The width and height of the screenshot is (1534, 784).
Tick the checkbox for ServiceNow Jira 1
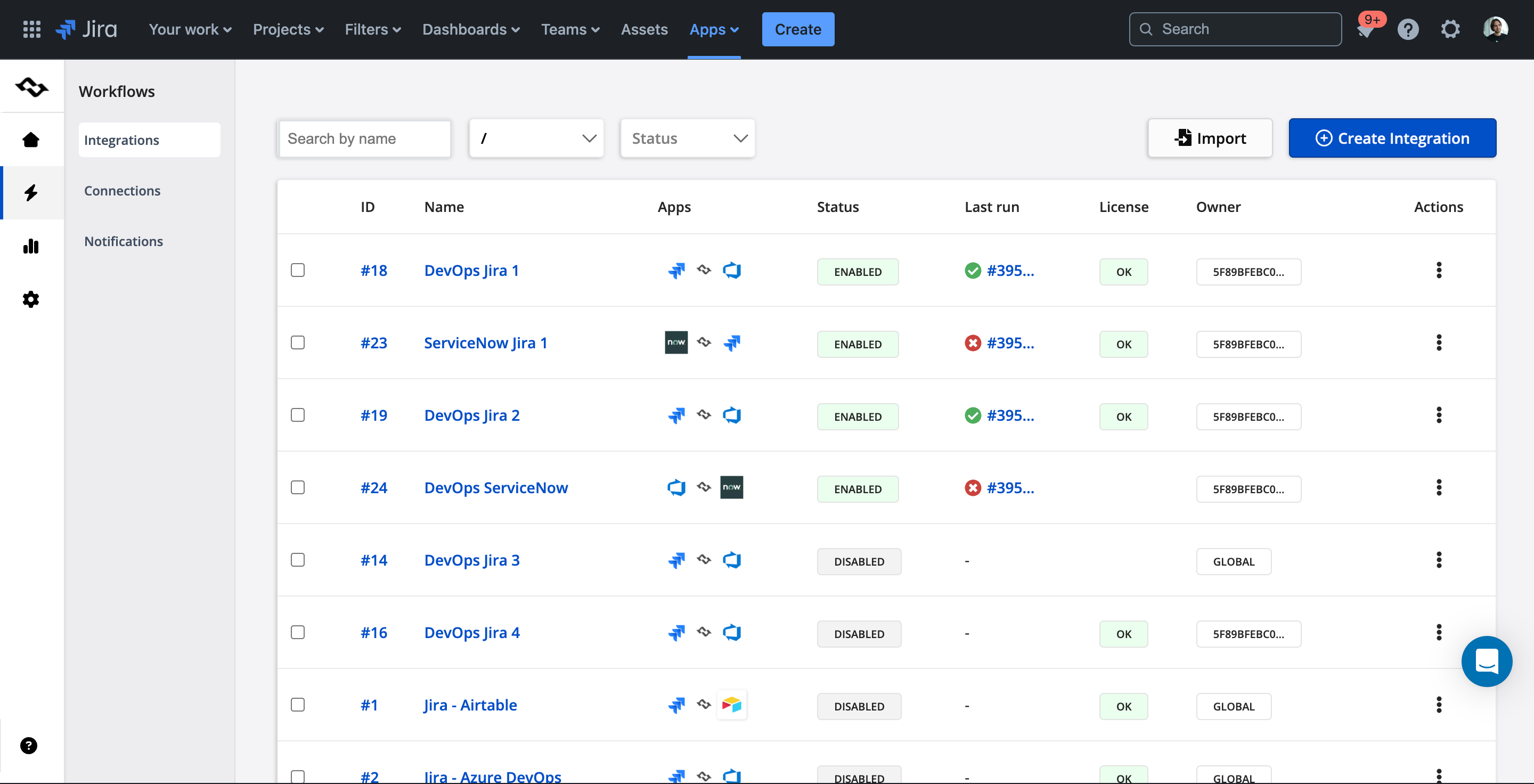tap(298, 342)
